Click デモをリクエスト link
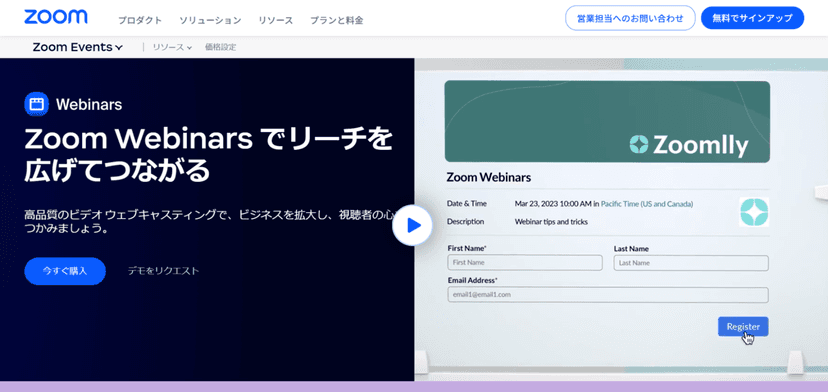Screen dimensions: 828x392 coord(163,271)
